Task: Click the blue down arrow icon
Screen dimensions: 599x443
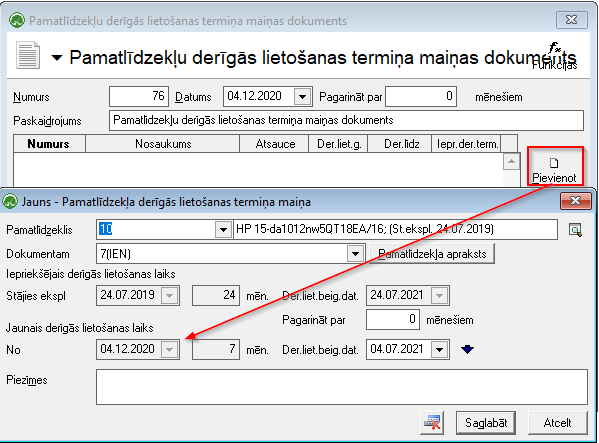Action: pyautogui.click(x=467, y=349)
